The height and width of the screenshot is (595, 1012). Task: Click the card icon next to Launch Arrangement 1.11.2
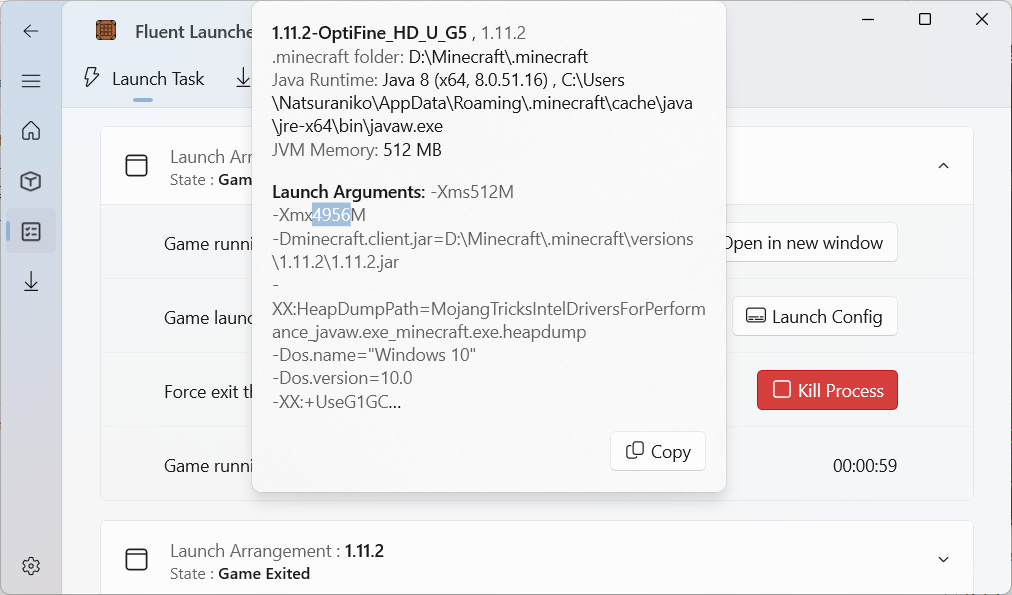tap(136, 560)
